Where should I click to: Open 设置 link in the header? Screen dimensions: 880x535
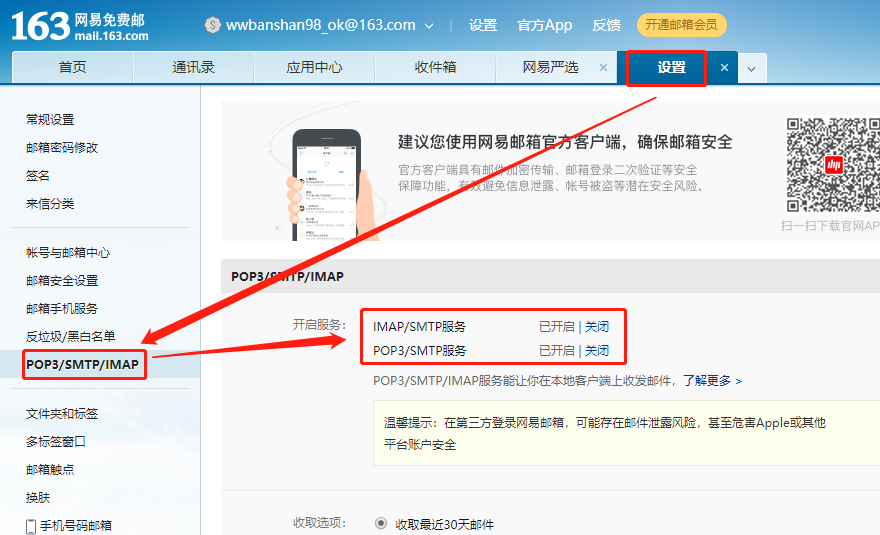[x=483, y=25]
